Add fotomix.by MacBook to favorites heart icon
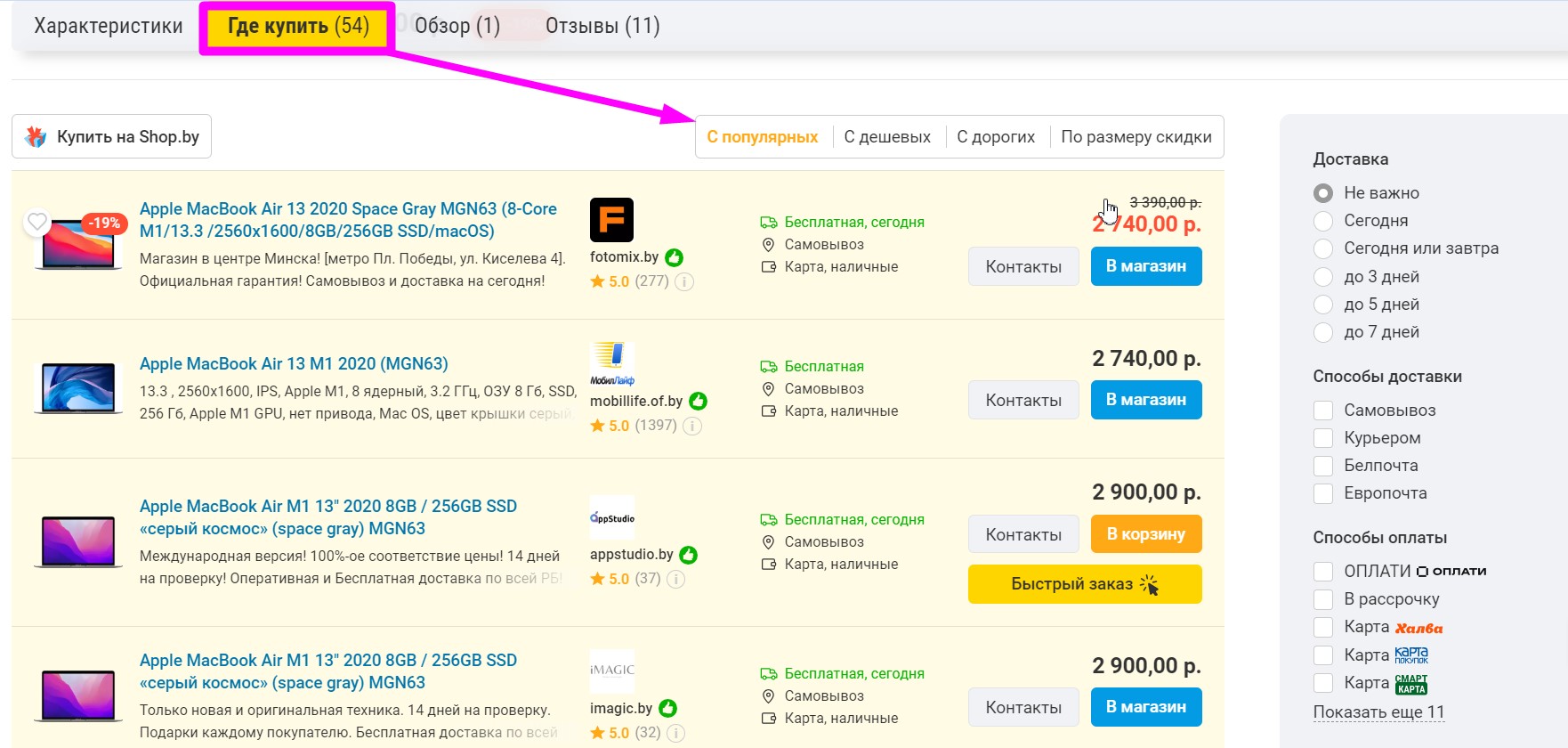 click(37, 222)
